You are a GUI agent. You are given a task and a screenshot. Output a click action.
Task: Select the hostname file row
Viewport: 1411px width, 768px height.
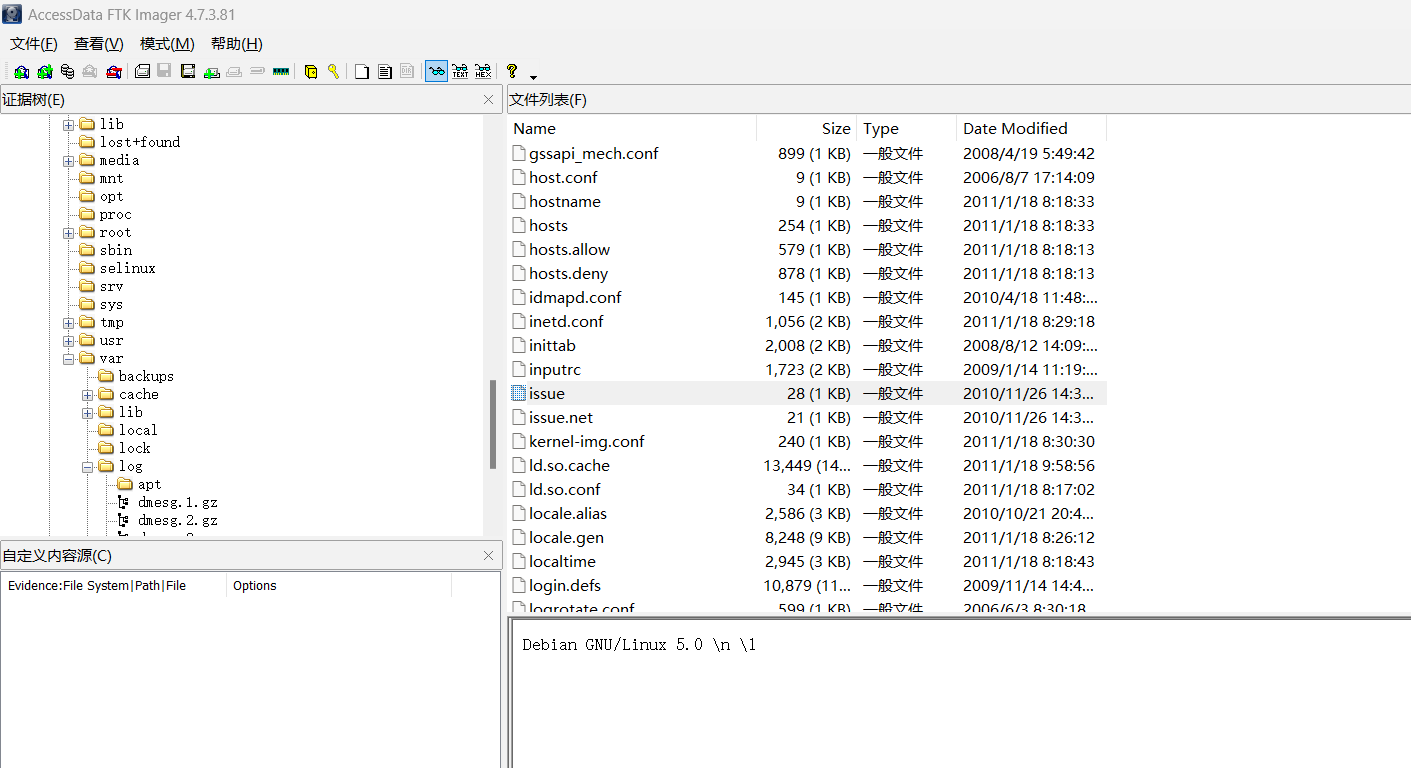[807, 201]
